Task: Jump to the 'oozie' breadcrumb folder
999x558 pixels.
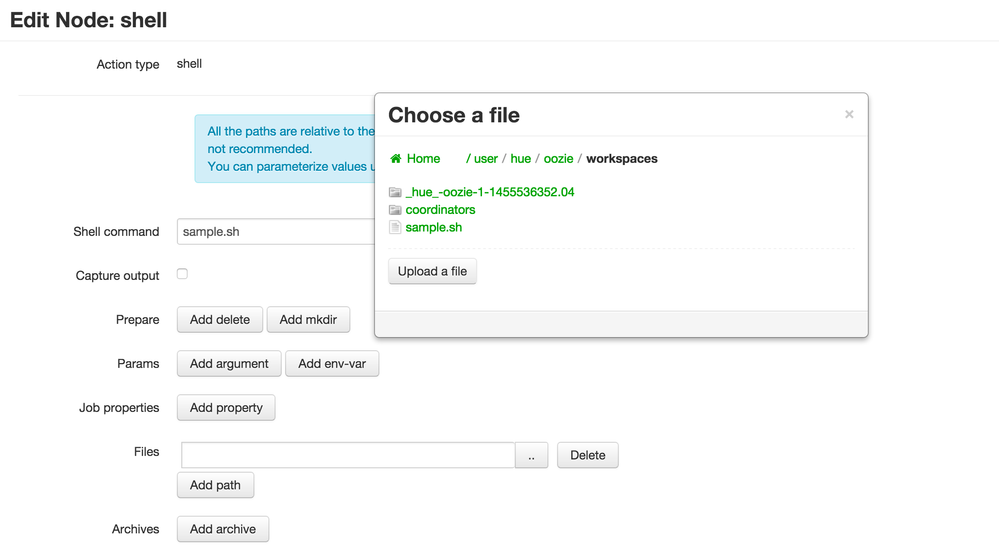Action: point(558,159)
